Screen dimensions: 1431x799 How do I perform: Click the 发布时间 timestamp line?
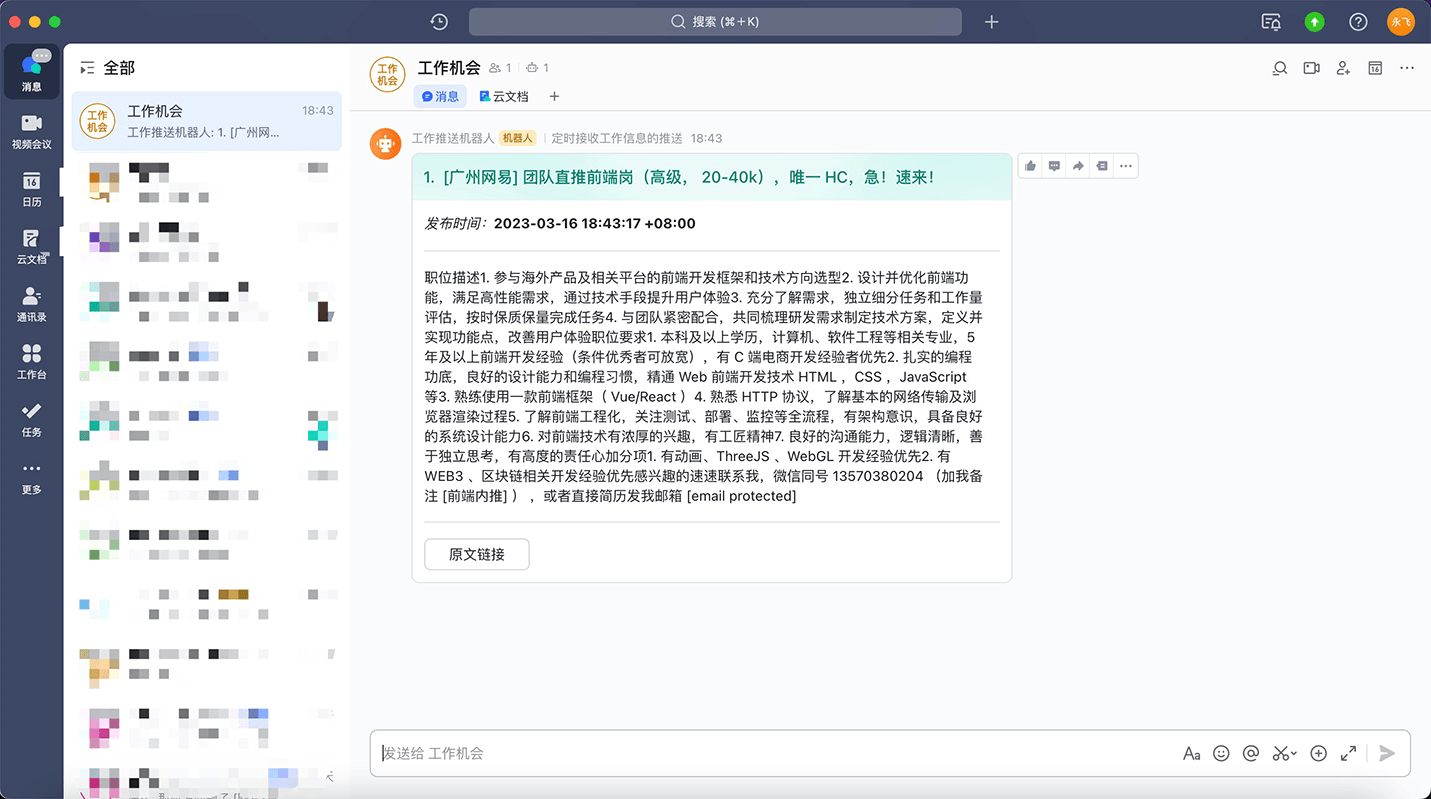[x=560, y=223]
